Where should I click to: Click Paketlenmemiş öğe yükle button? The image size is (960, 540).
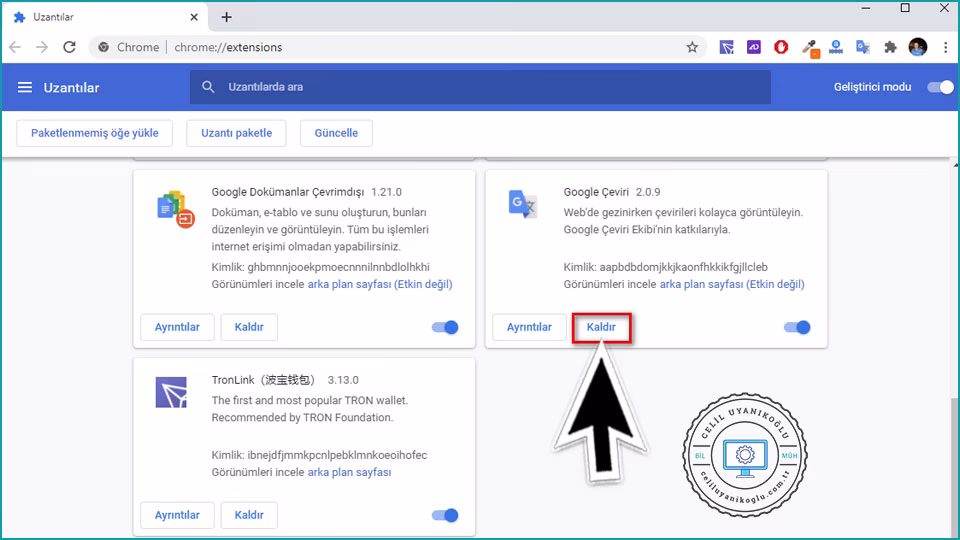click(94, 133)
